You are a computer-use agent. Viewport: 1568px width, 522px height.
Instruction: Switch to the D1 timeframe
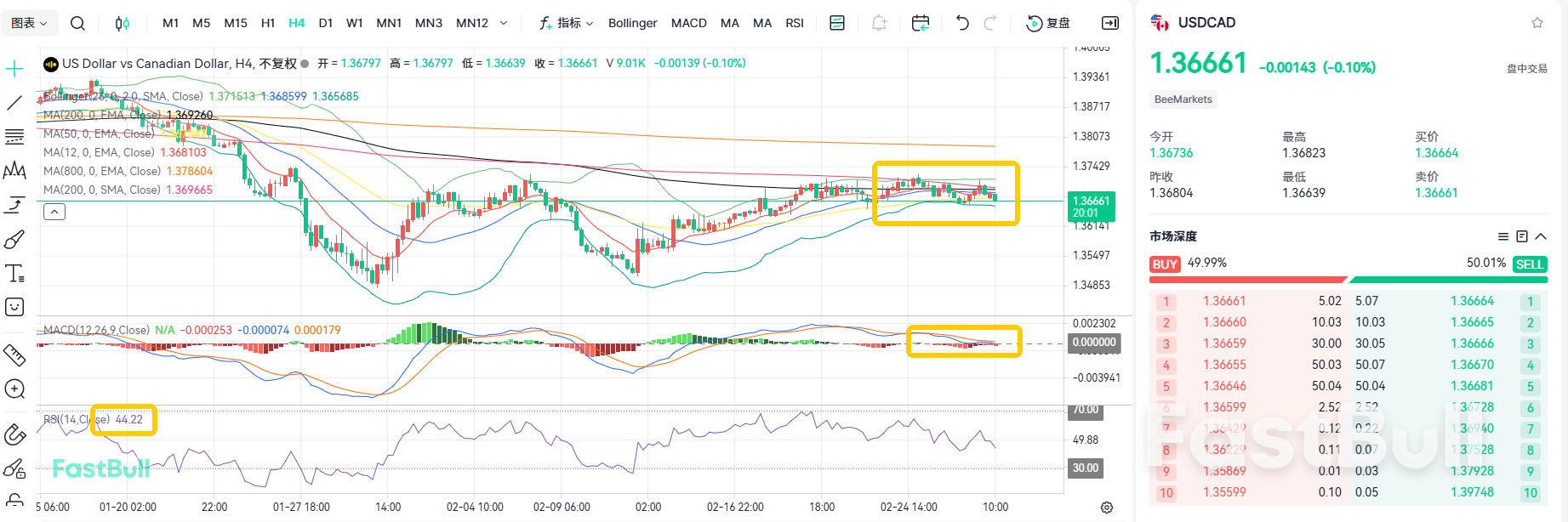pos(325,23)
